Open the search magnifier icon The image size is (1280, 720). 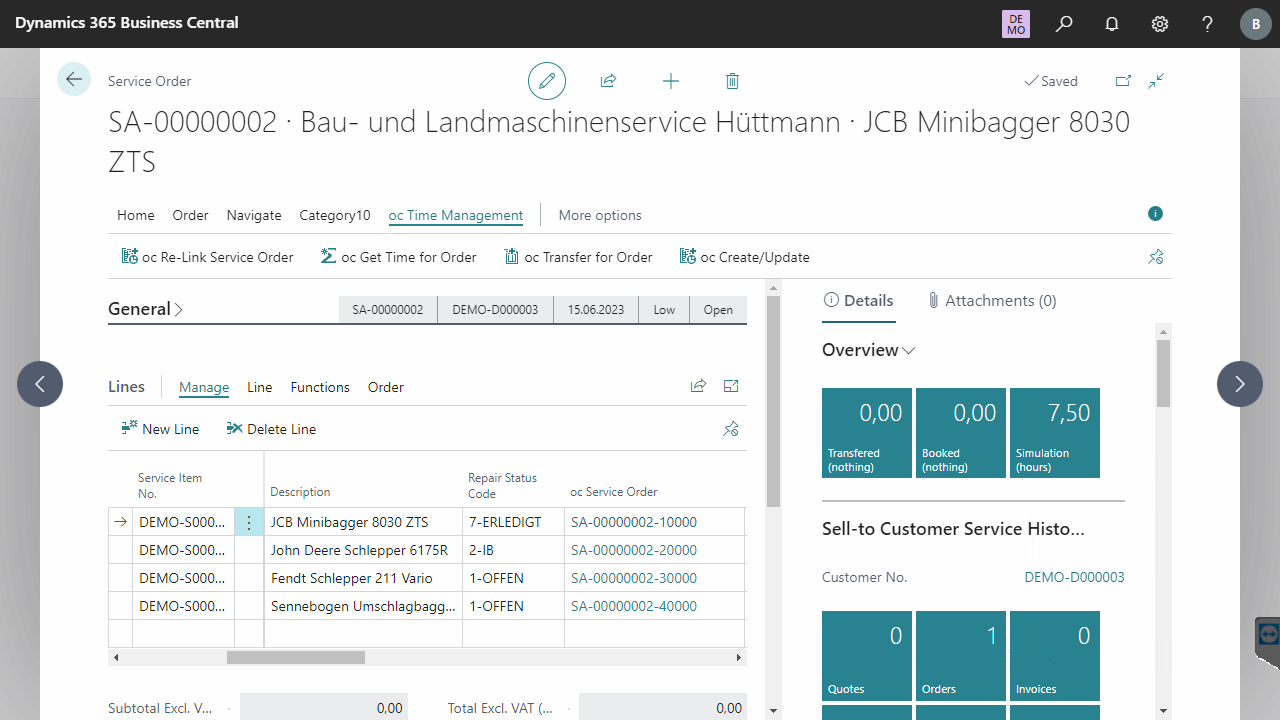point(1064,23)
